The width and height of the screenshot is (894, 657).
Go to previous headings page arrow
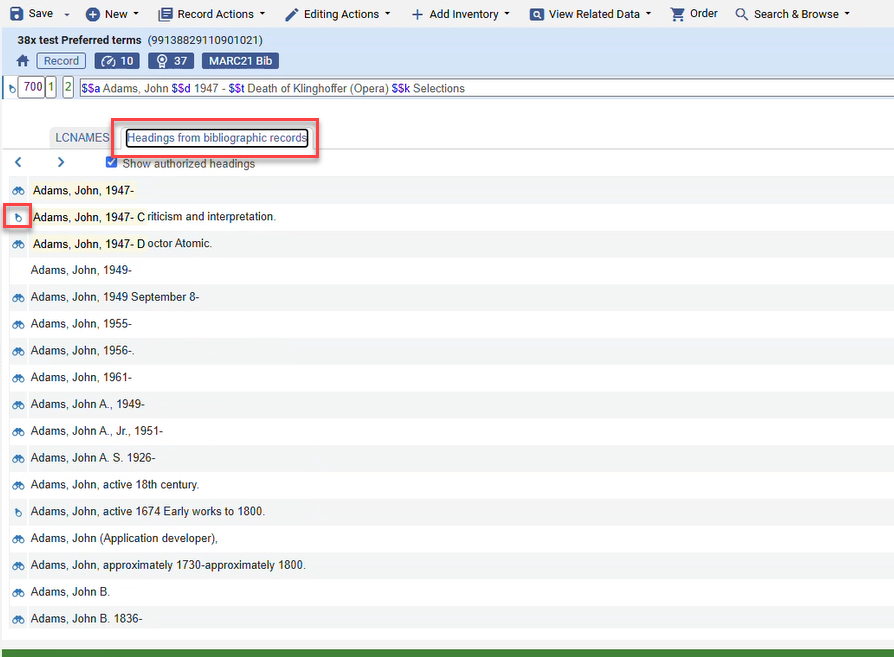tap(18, 162)
